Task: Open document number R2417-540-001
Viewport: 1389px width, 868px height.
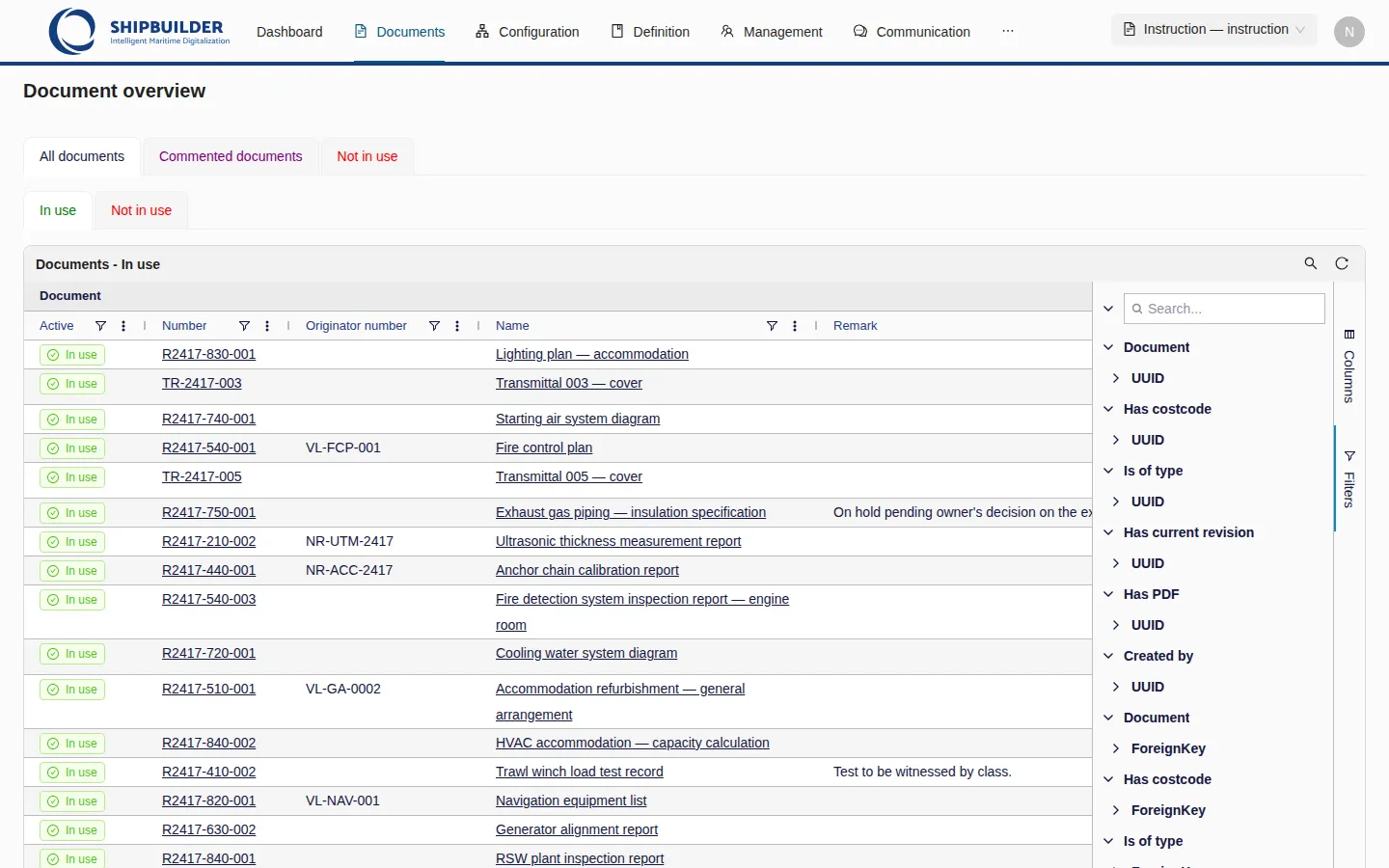Action: coord(208,448)
